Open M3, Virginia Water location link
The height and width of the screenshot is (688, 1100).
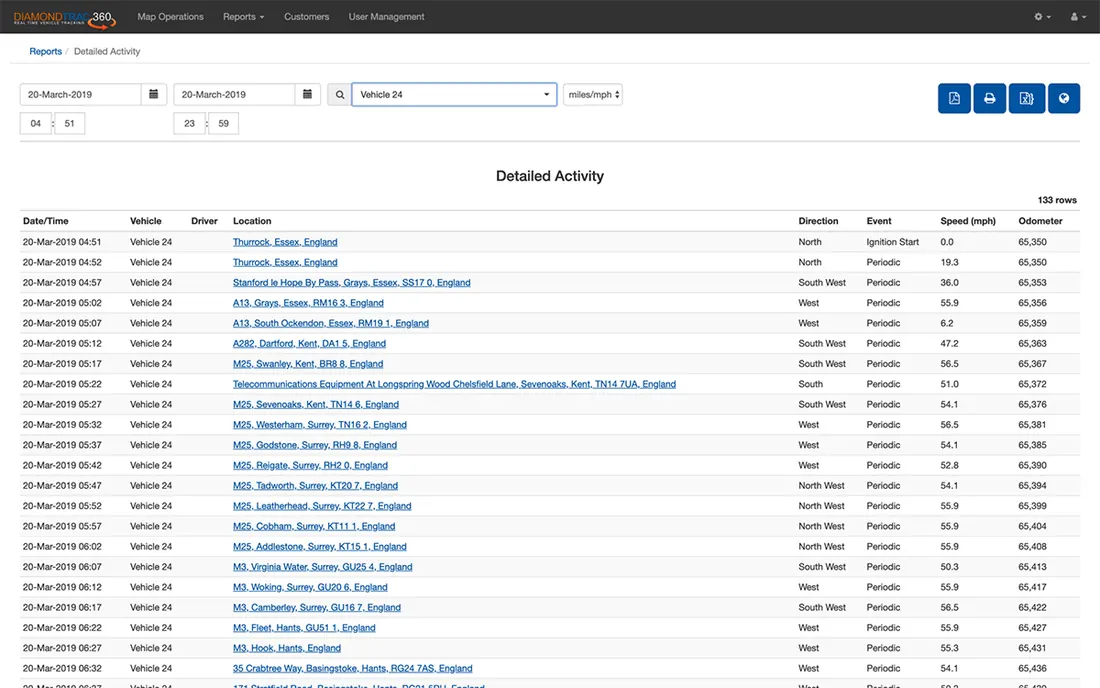(x=323, y=567)
